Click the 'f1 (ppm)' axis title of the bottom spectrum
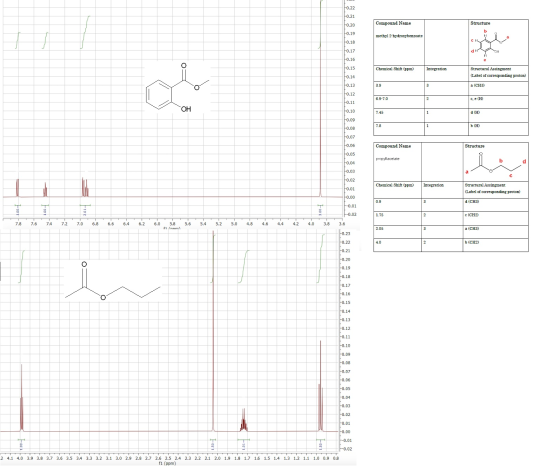This screenshot has height=469, width=560. (168, 463)
